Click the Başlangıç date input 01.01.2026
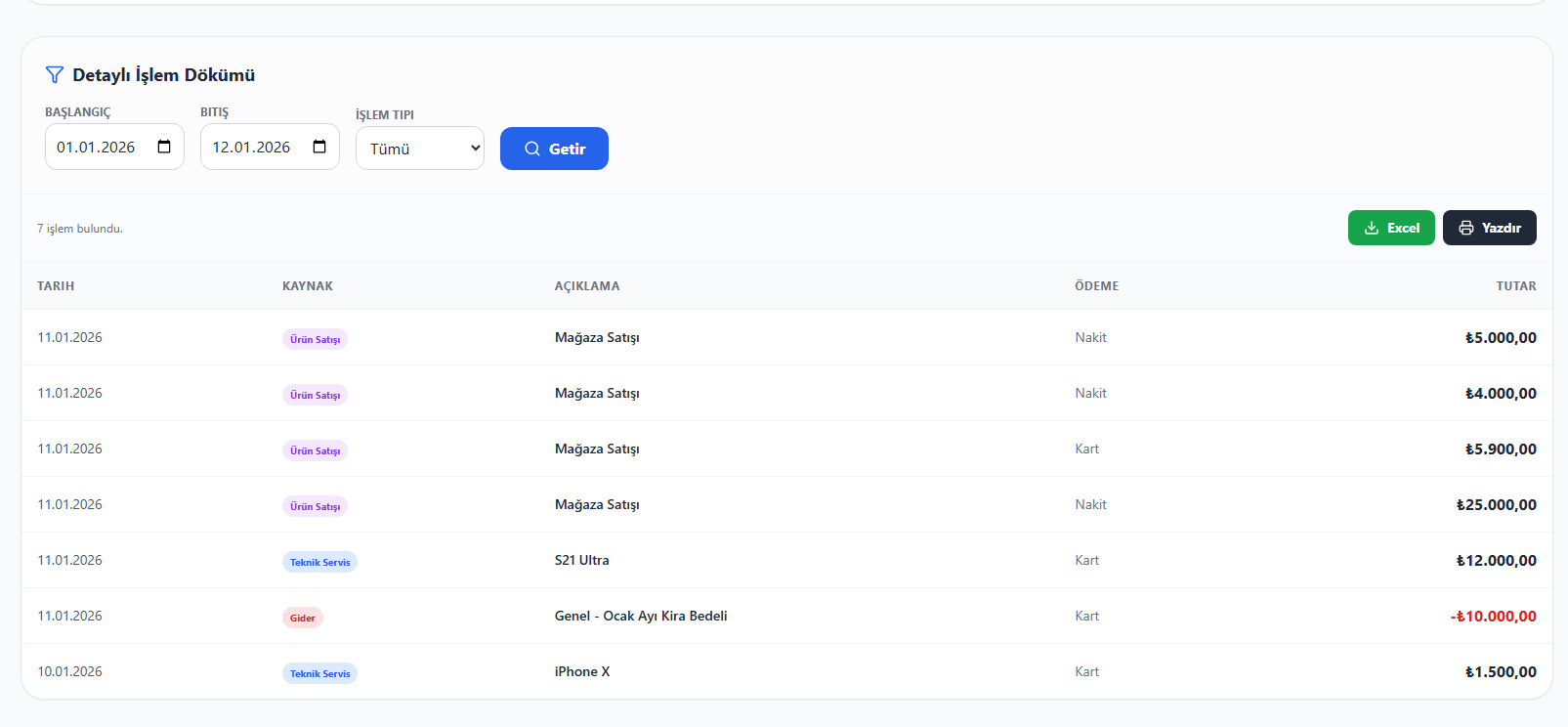Viewport: 1568px width, 727px height. pyautogui.click(x=97, y=147)
